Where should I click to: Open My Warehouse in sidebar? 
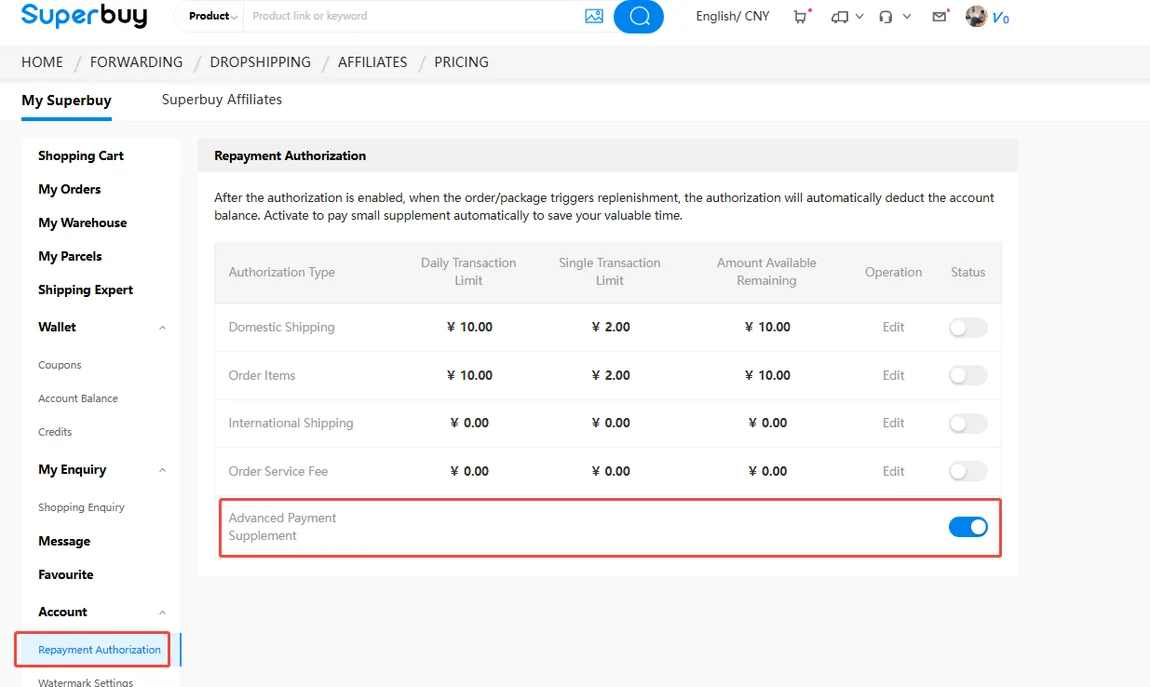82,223
